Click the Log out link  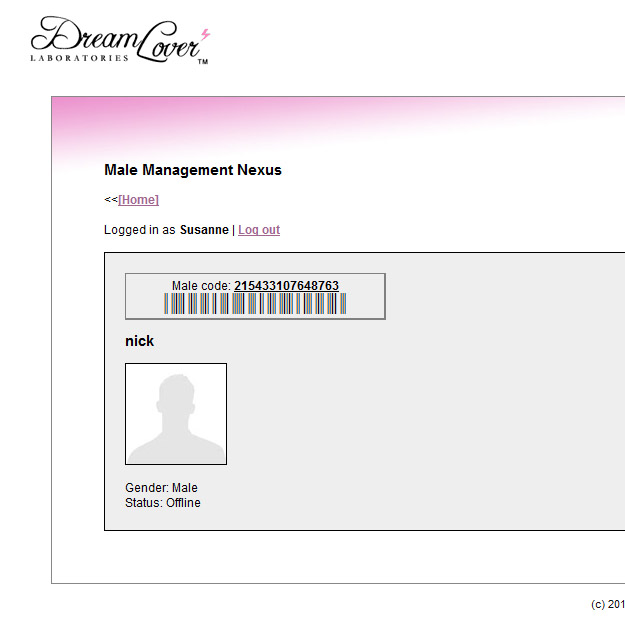(x=259, y=230)
